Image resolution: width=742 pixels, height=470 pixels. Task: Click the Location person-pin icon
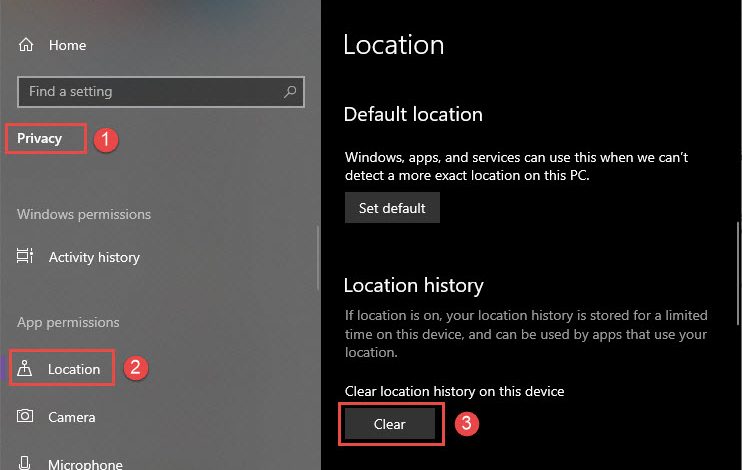[24, 368]
